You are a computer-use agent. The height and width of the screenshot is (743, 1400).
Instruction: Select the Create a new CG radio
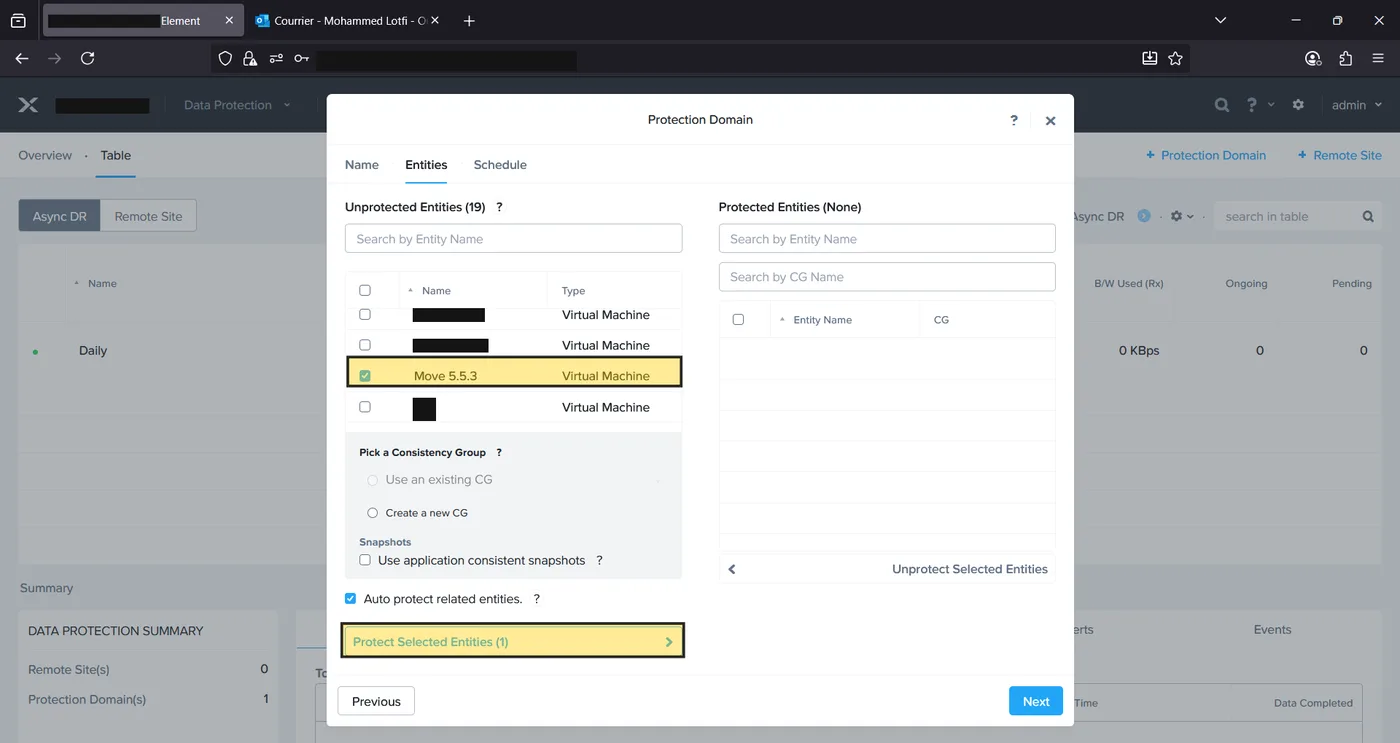tap(373, 513)
